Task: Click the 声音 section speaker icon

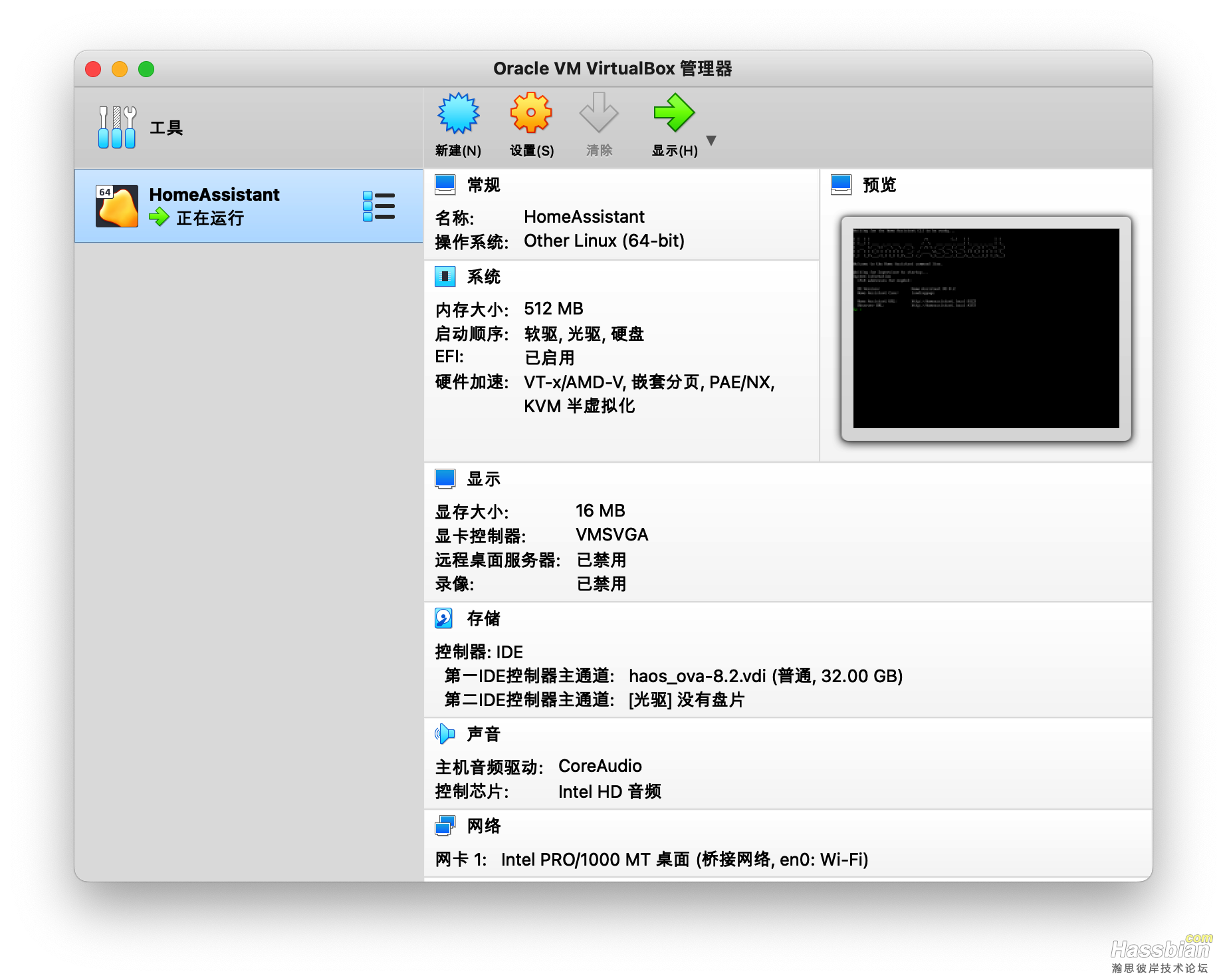Action: [445, 733]
